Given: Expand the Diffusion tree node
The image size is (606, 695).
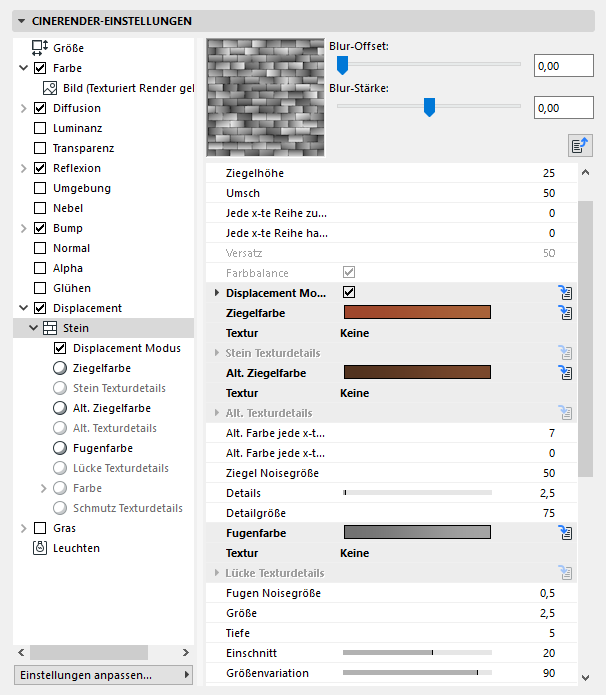Looking at the screenshot, I should 23,108.
